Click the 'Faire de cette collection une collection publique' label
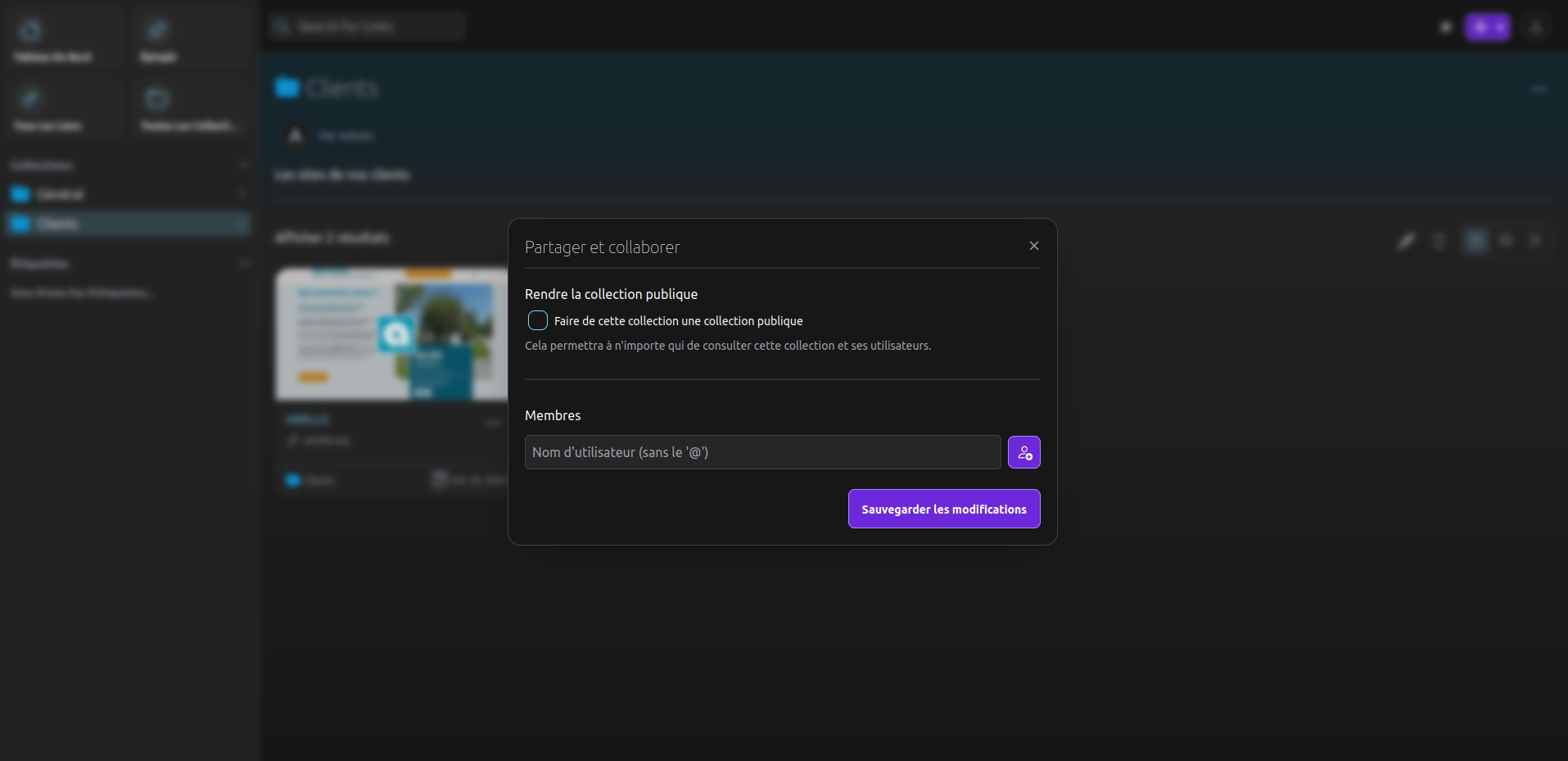This screenshot has height=761, width=1568. 678,321
